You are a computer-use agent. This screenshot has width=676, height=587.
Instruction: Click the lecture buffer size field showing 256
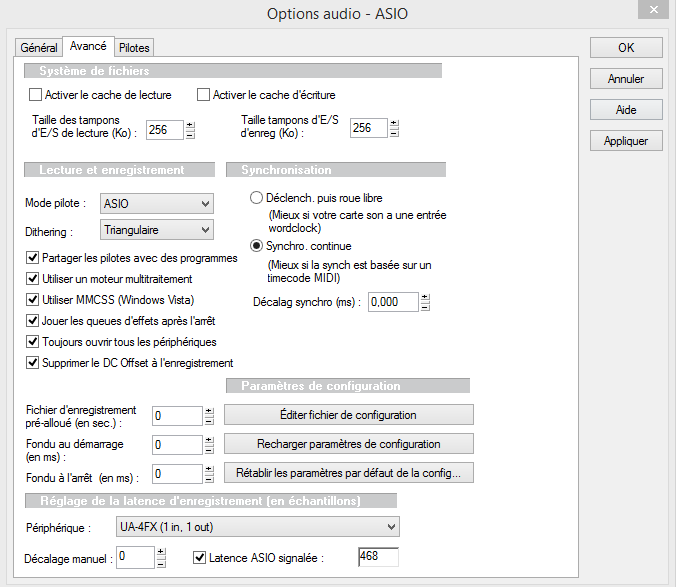[165, 130]
